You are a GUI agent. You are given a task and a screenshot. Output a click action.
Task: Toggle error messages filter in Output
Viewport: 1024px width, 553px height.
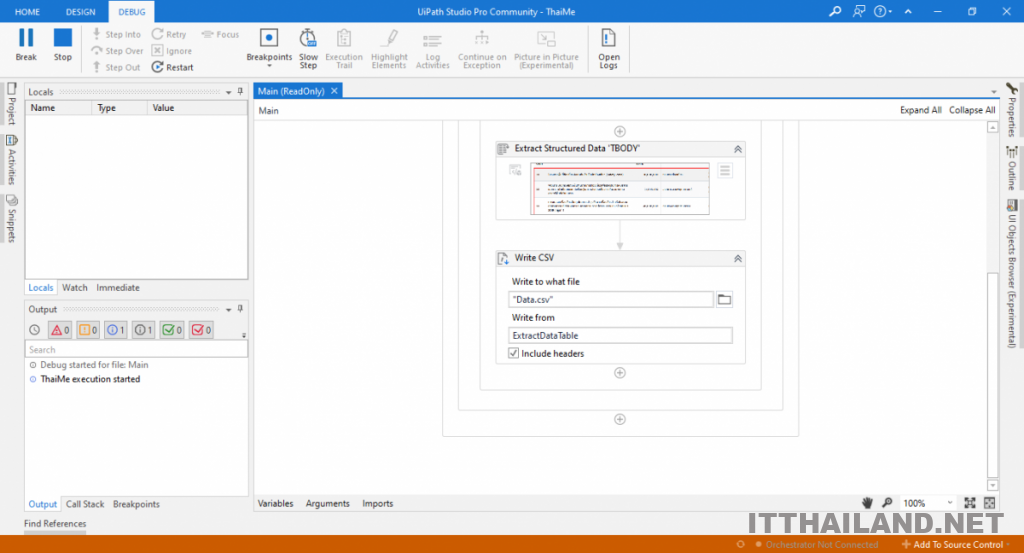pyautogui.click(x=59, y=330)
